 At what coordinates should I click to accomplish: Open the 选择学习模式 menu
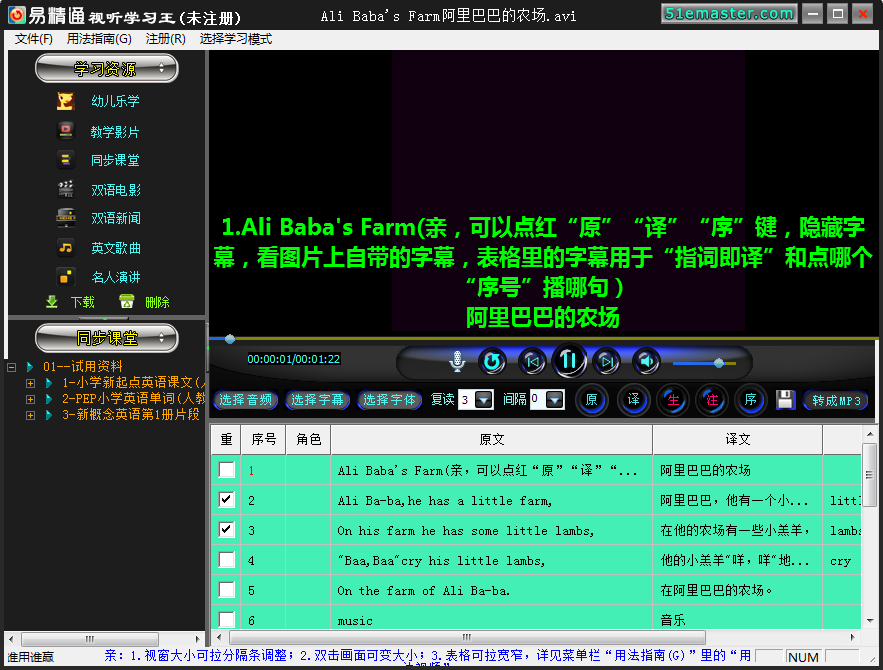[235, 39]
